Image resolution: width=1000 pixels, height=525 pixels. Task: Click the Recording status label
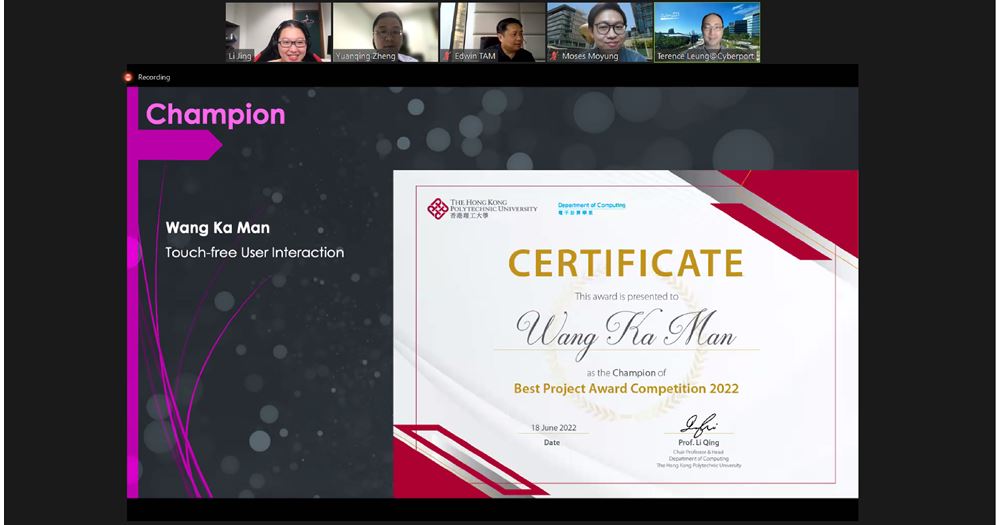154,77
